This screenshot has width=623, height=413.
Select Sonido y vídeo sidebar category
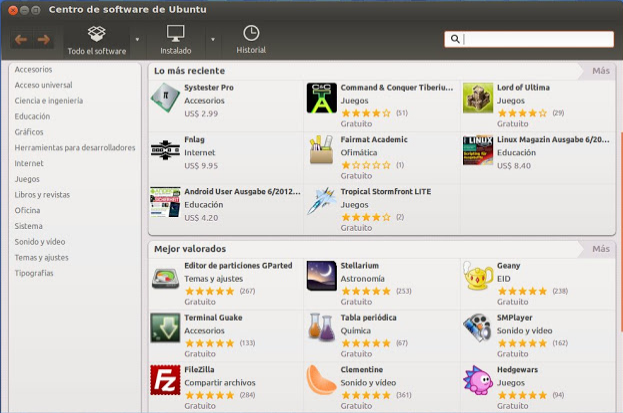point(40,242)
